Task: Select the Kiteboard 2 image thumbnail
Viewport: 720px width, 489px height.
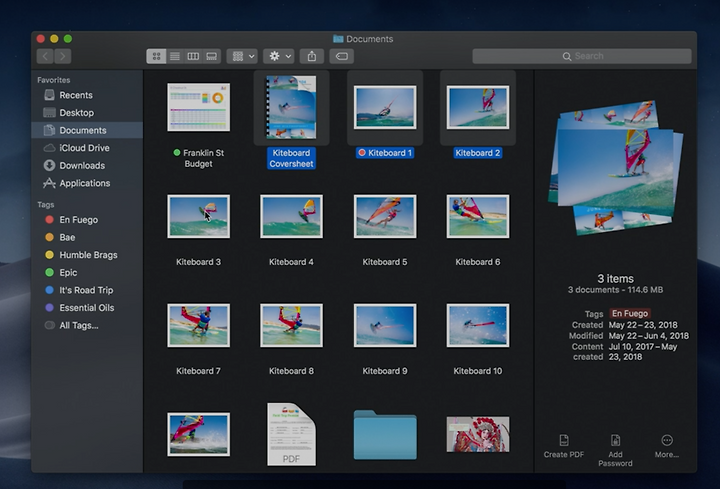Action: [x=478, y=107]
